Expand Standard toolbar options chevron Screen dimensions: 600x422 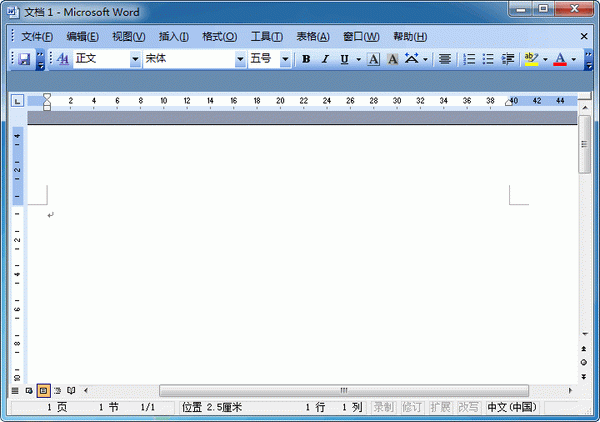[x=40, y=60]
